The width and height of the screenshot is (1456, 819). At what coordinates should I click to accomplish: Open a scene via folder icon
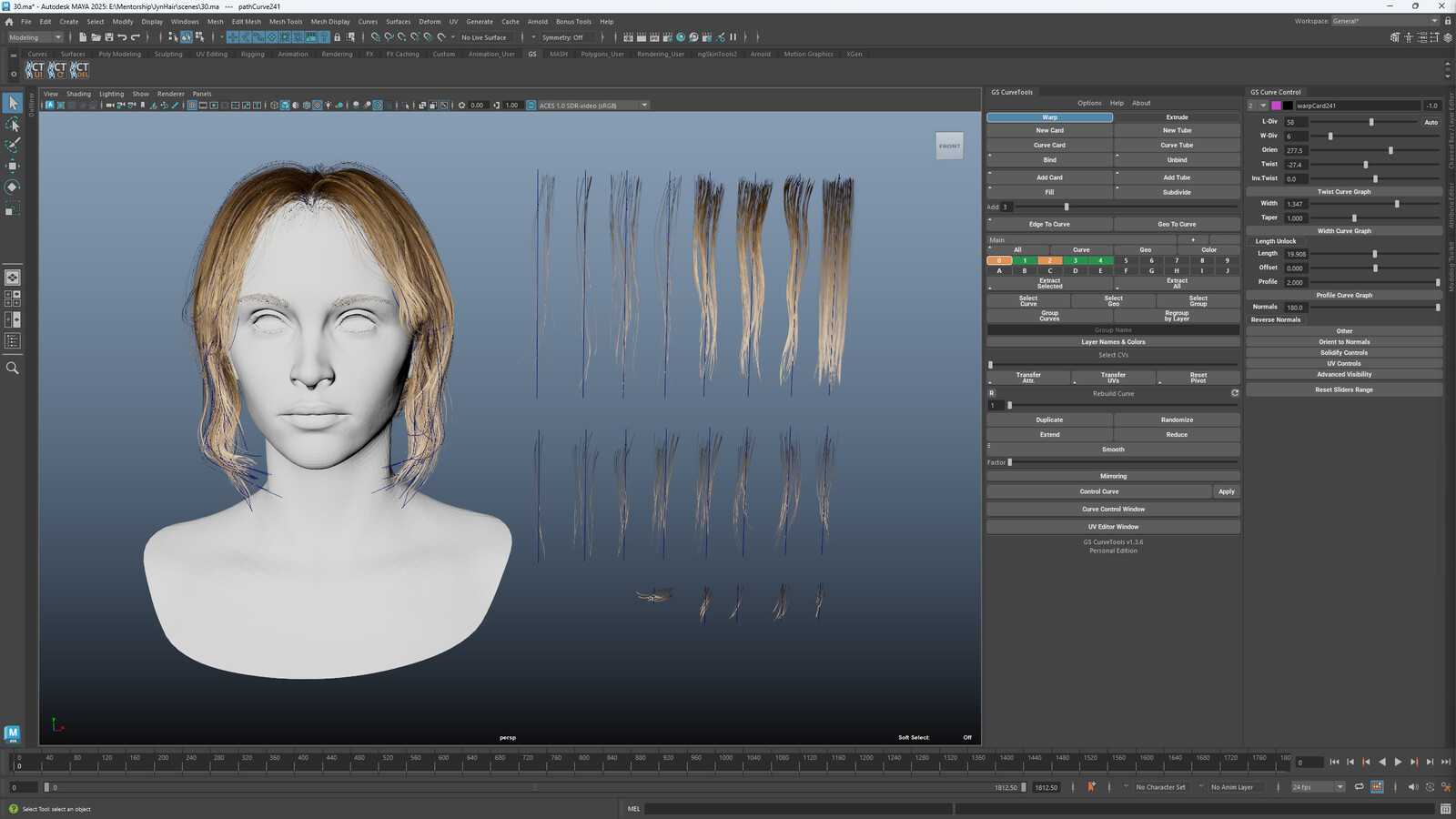(x=96, y=37)
